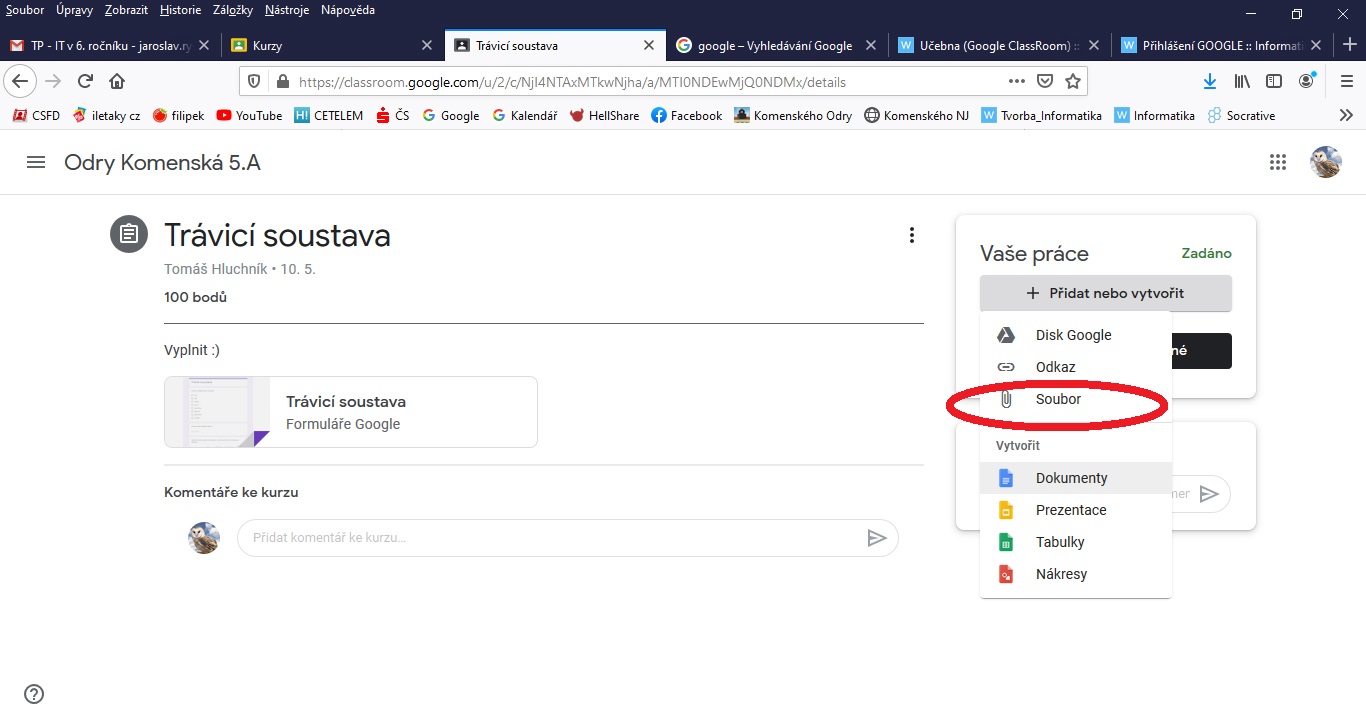
Task: Click the help question mark icon
Action: point(34,694)
